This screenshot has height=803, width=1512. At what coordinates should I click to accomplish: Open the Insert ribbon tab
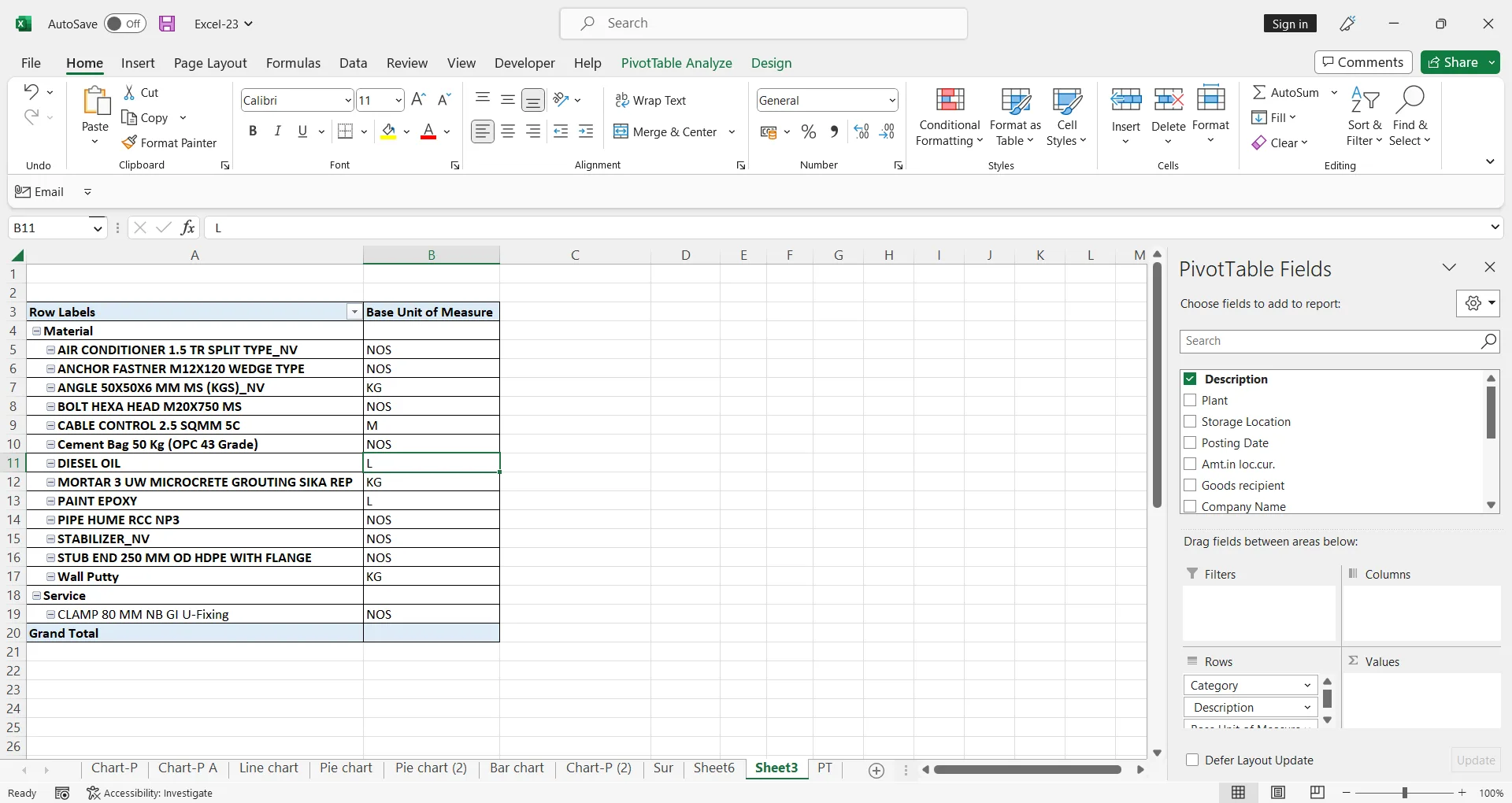tap(138, 63)
